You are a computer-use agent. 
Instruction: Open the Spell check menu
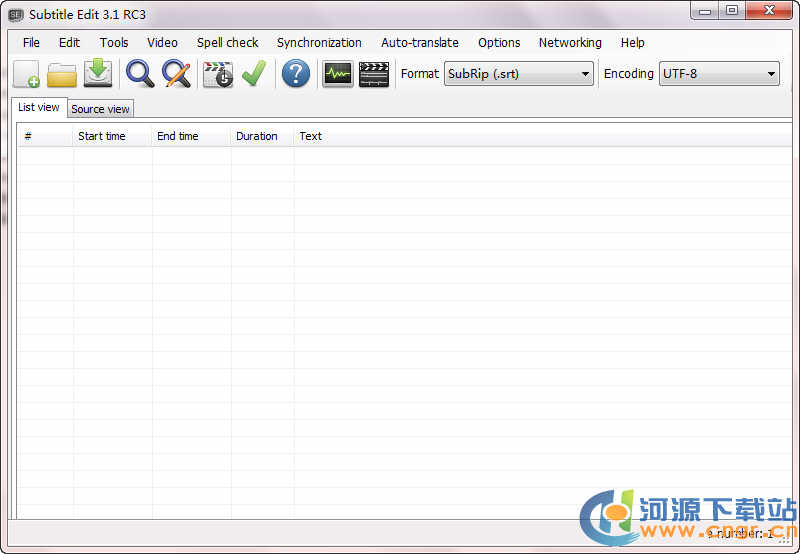[227, 43]
